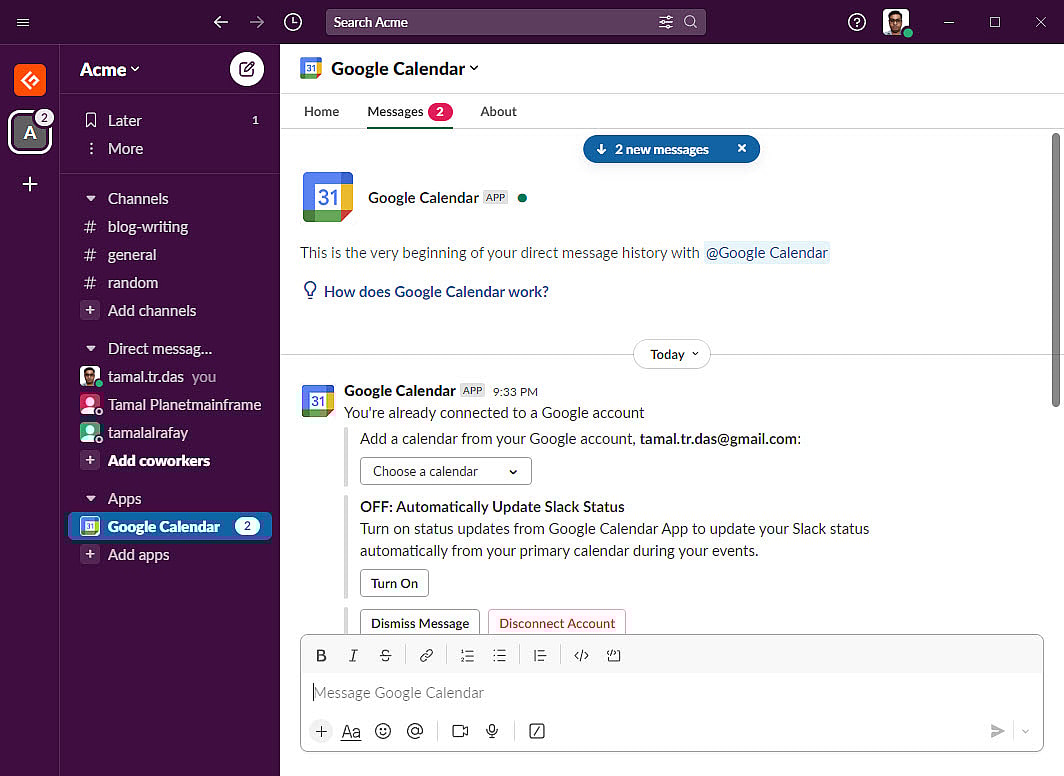Hide formatting with the Aa button
The image size is (1064, 776).
[x=351, y=731]
